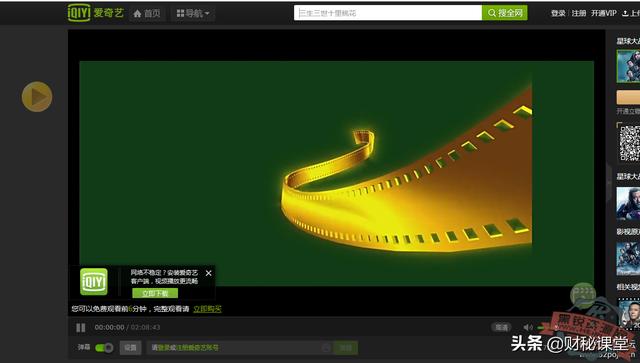This screenshot has height=363, width=640.
Task: Click the free six-minute preview notice text
Action: tap(130, 309)
